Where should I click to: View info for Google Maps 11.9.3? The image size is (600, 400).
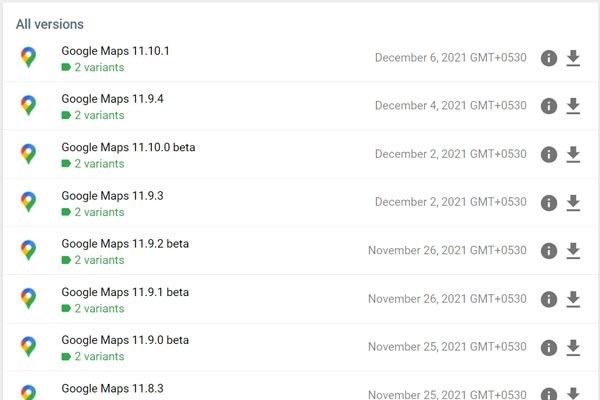pyautogui.click(x=549, y=203)
